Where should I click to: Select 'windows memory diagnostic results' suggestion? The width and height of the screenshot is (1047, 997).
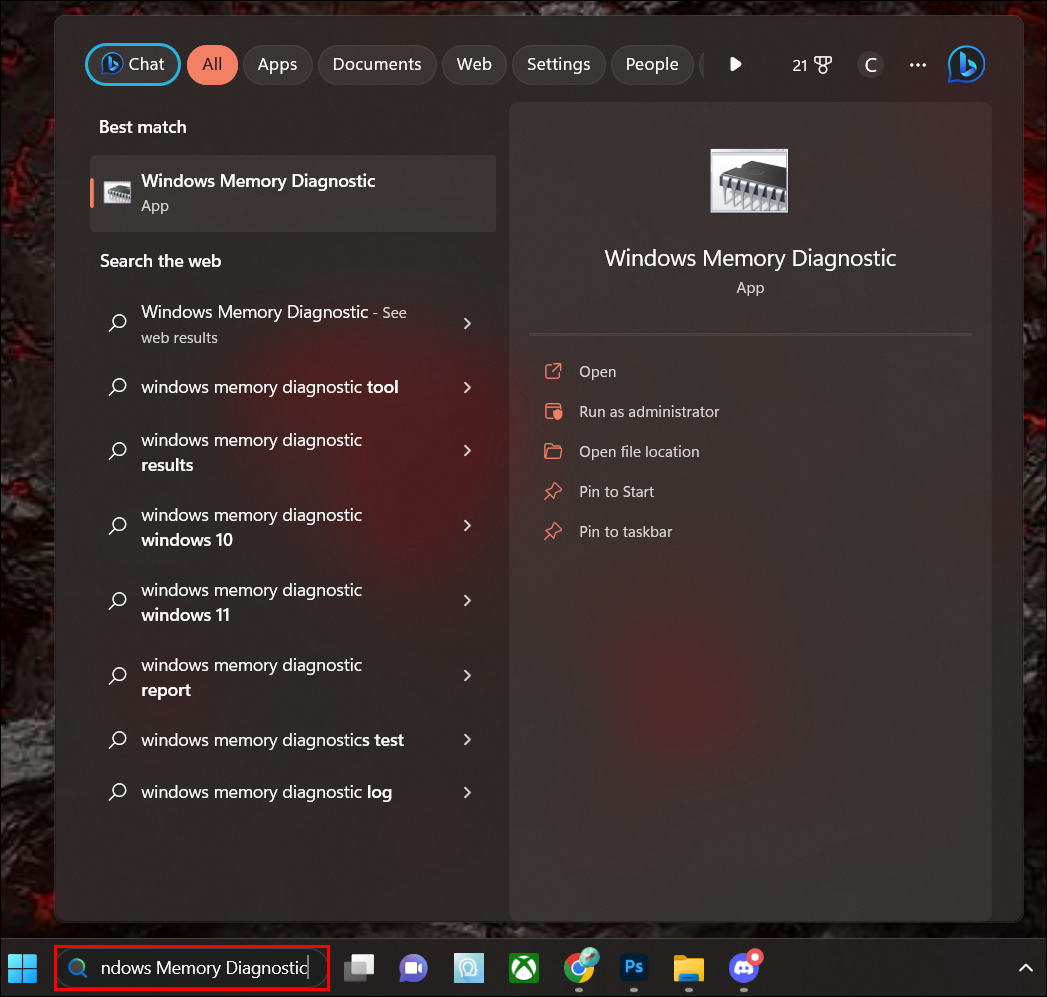[293, 452]
